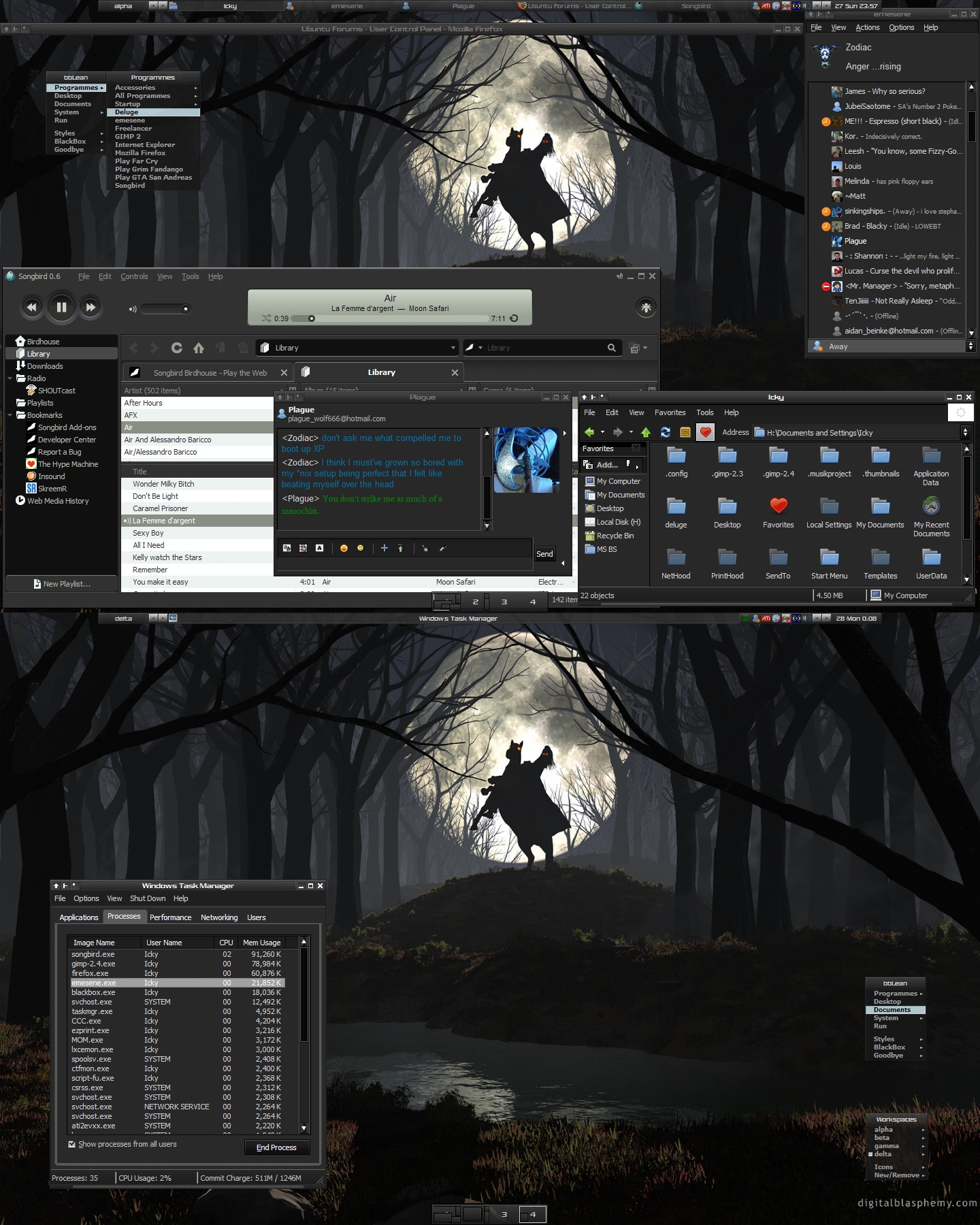Click the Back arrow in Icky explorer
The height and width of the screenshot is (1225, 980).
(589, 432)
